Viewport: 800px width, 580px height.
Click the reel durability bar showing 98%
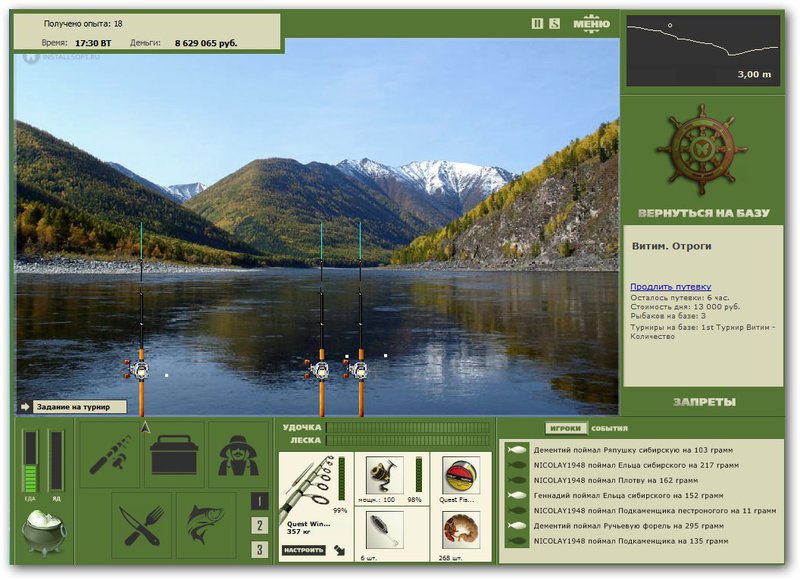click(418, 474)
